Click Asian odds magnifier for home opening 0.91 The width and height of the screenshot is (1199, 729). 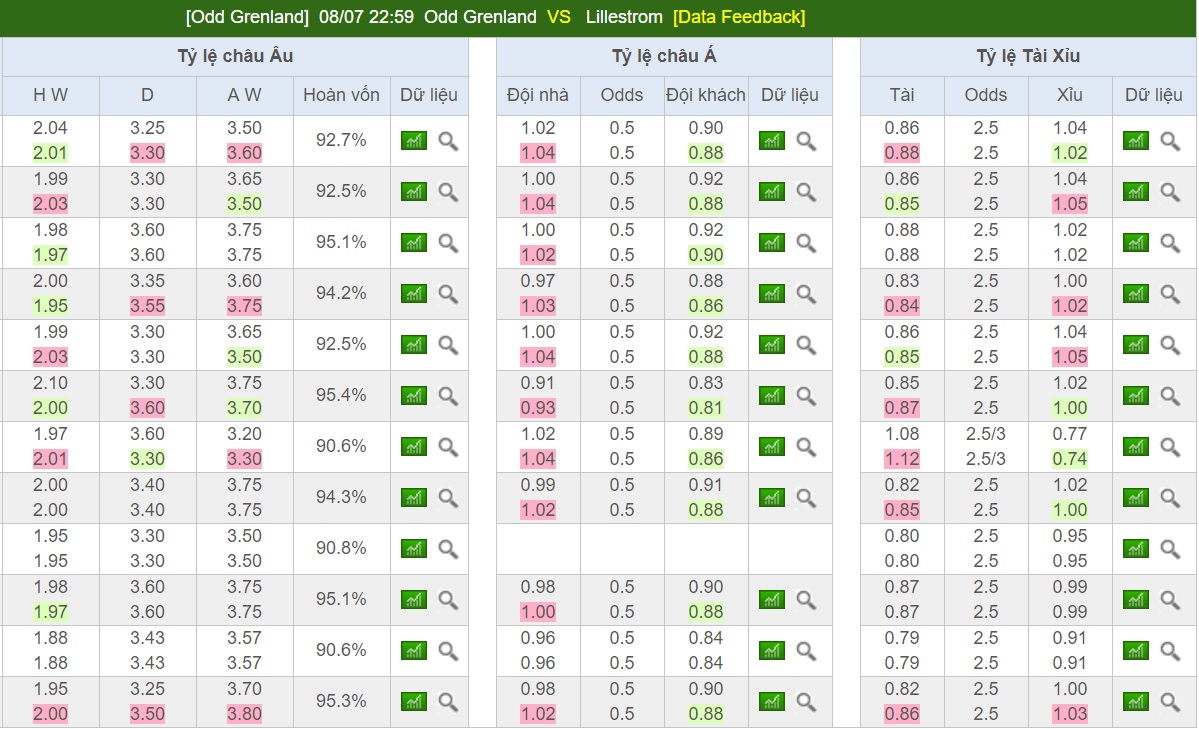tap(806, 395)
